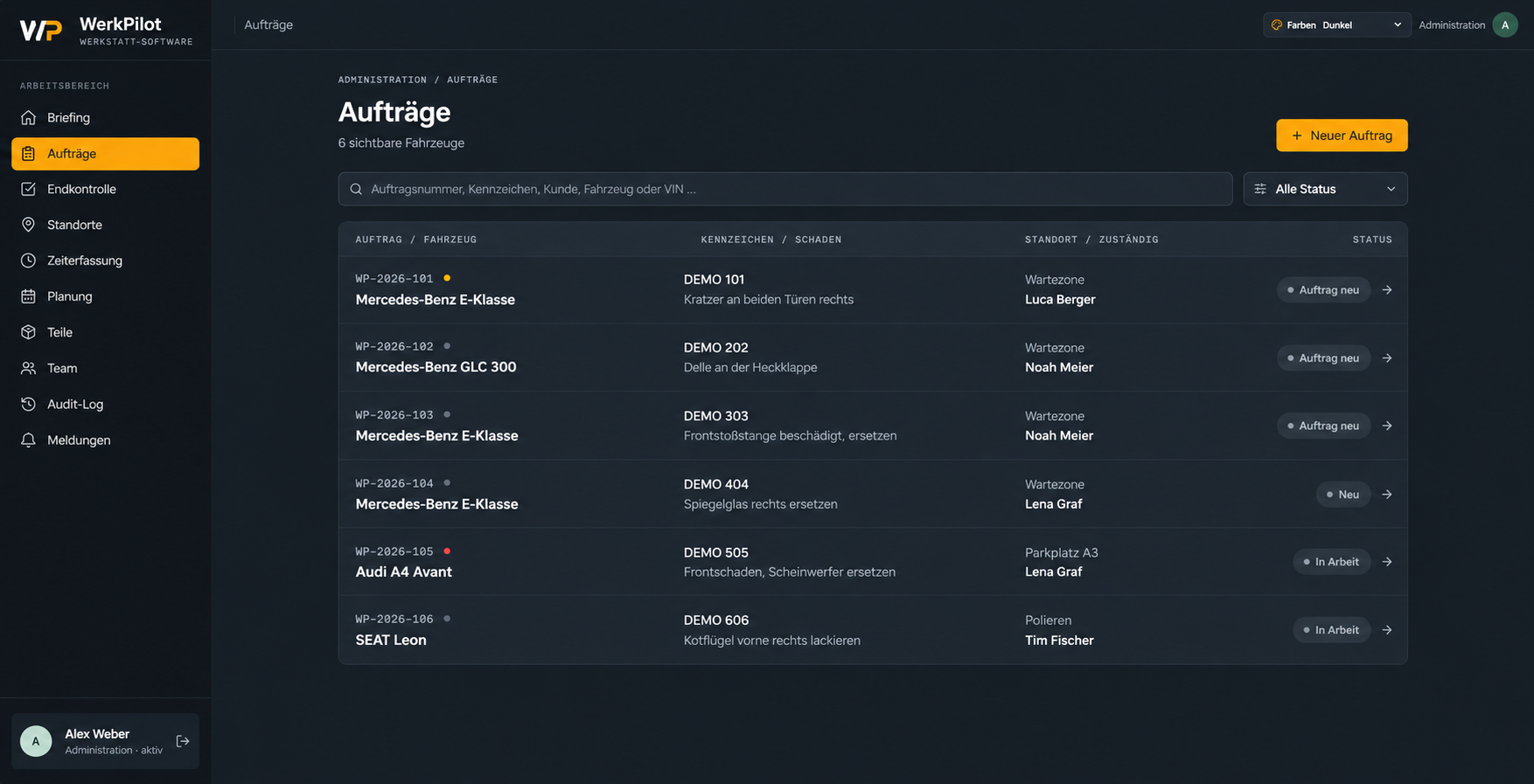Open Zeiterfassung via its clock icon

click(28, 261)
